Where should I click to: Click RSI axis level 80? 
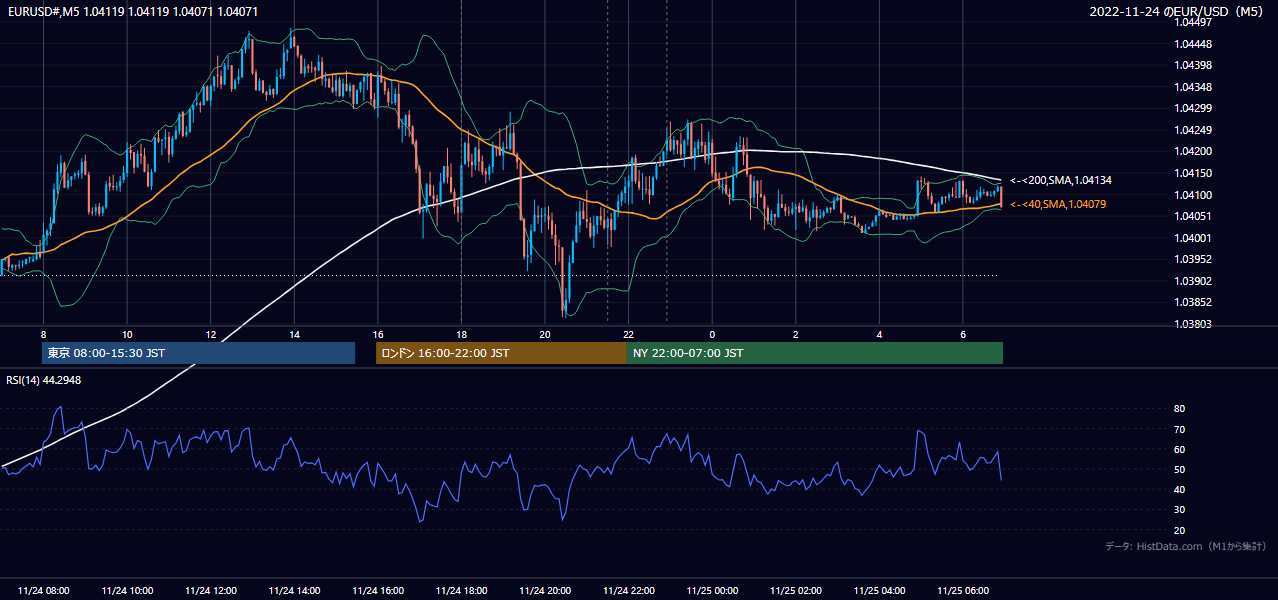pyautogui.click(x=1179, y=409)
